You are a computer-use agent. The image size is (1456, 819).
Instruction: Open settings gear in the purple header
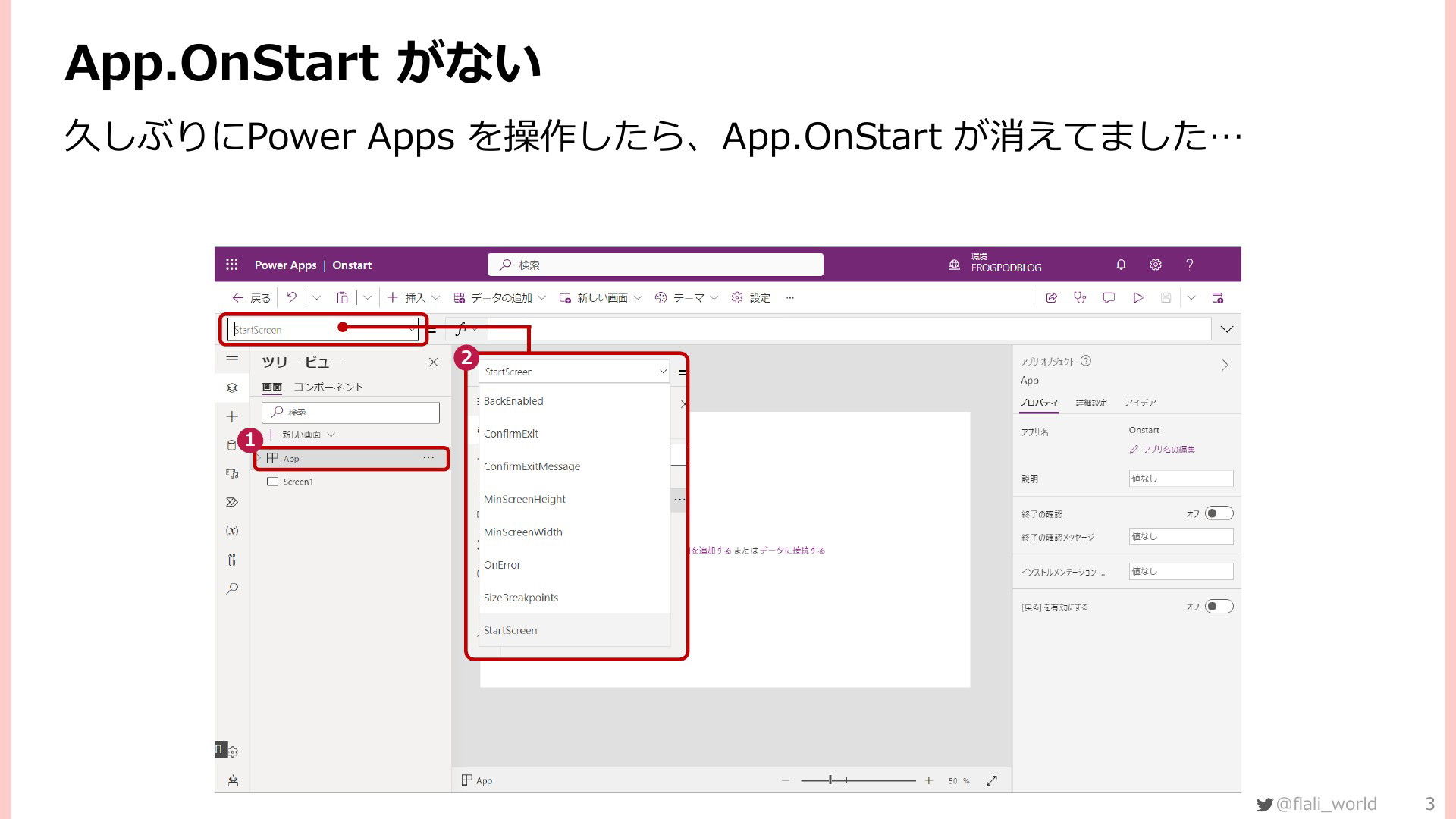[1155, 265]
